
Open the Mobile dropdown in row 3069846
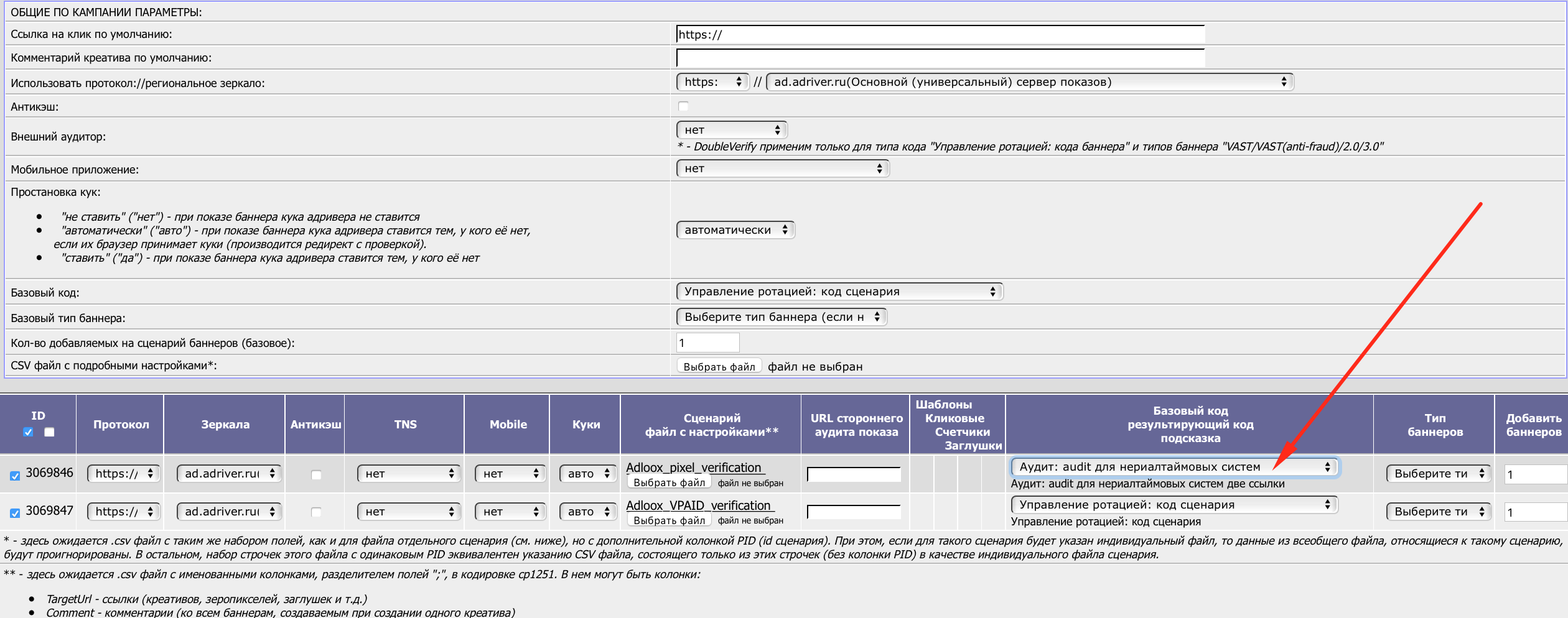[510, 474]
